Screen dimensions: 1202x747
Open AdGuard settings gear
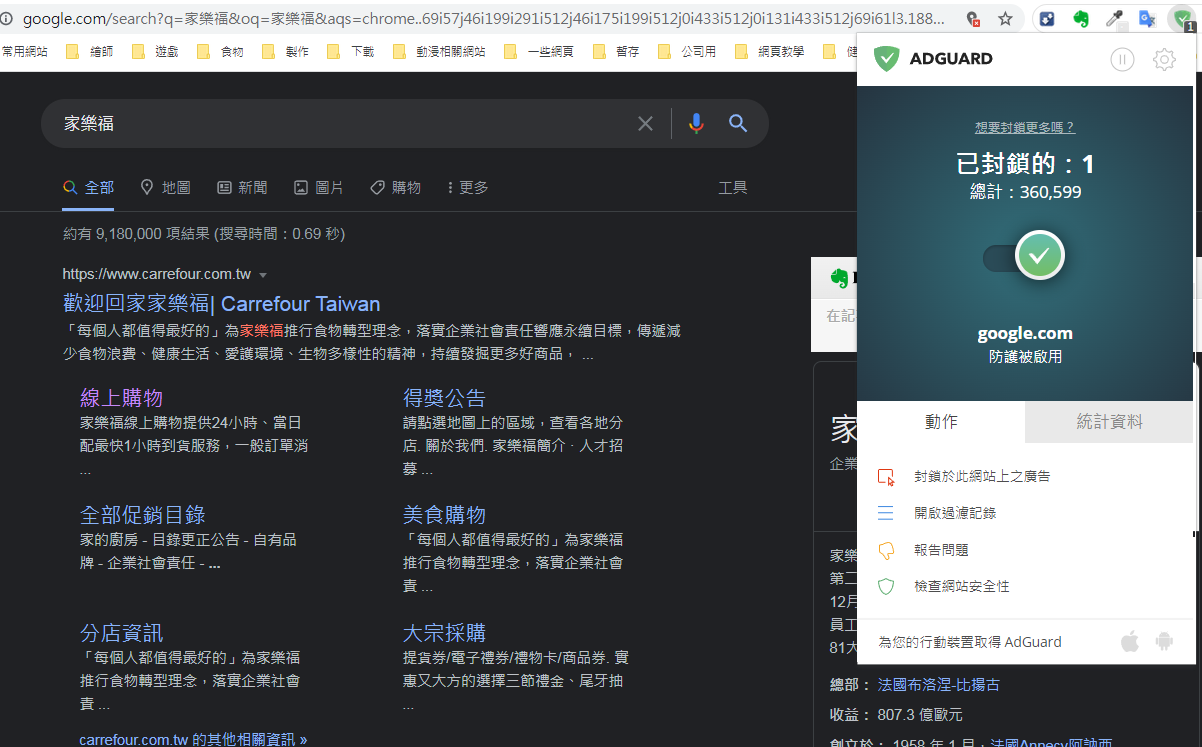1164,60
